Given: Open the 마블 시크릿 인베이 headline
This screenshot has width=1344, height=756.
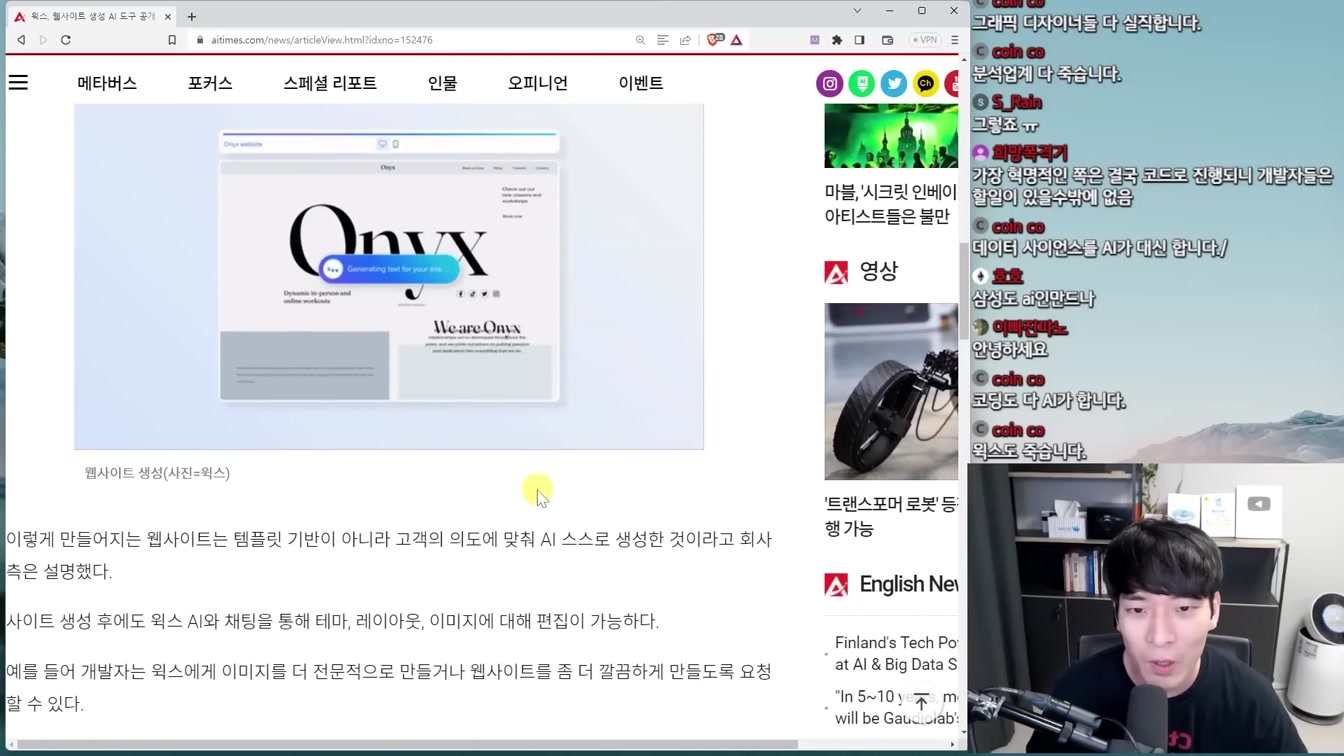Looking at the screenshot, I should (x=891, y=204).
